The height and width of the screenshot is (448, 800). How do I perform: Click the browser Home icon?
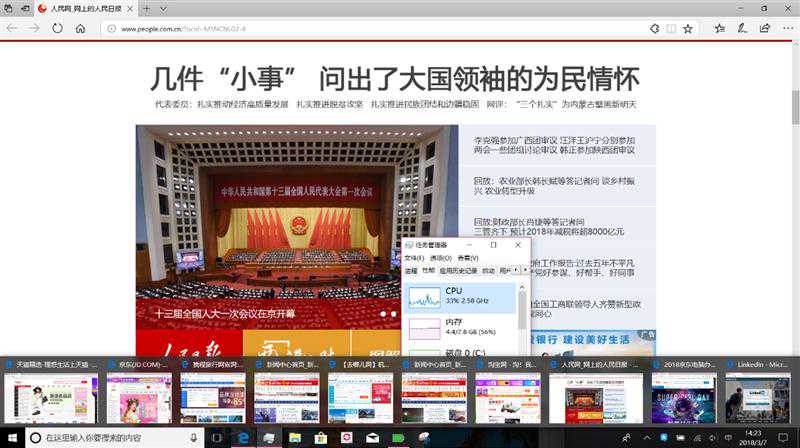80,29
